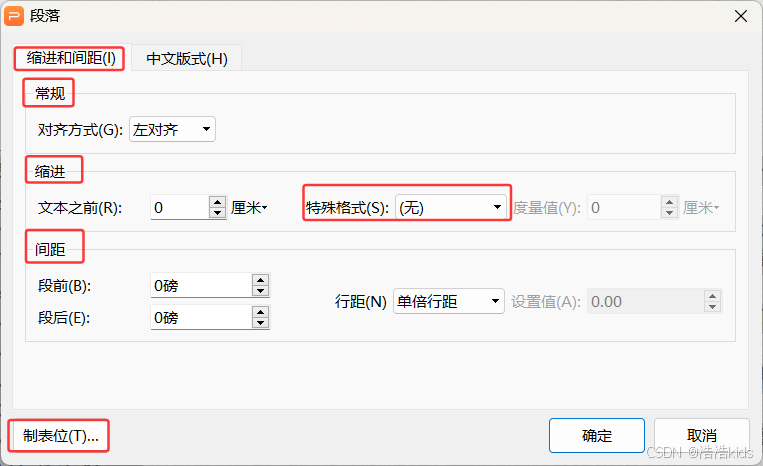Viewport: 763px width, 466px height.
Task: Click the 行距(N) label
Action: [x=360, y=302]
